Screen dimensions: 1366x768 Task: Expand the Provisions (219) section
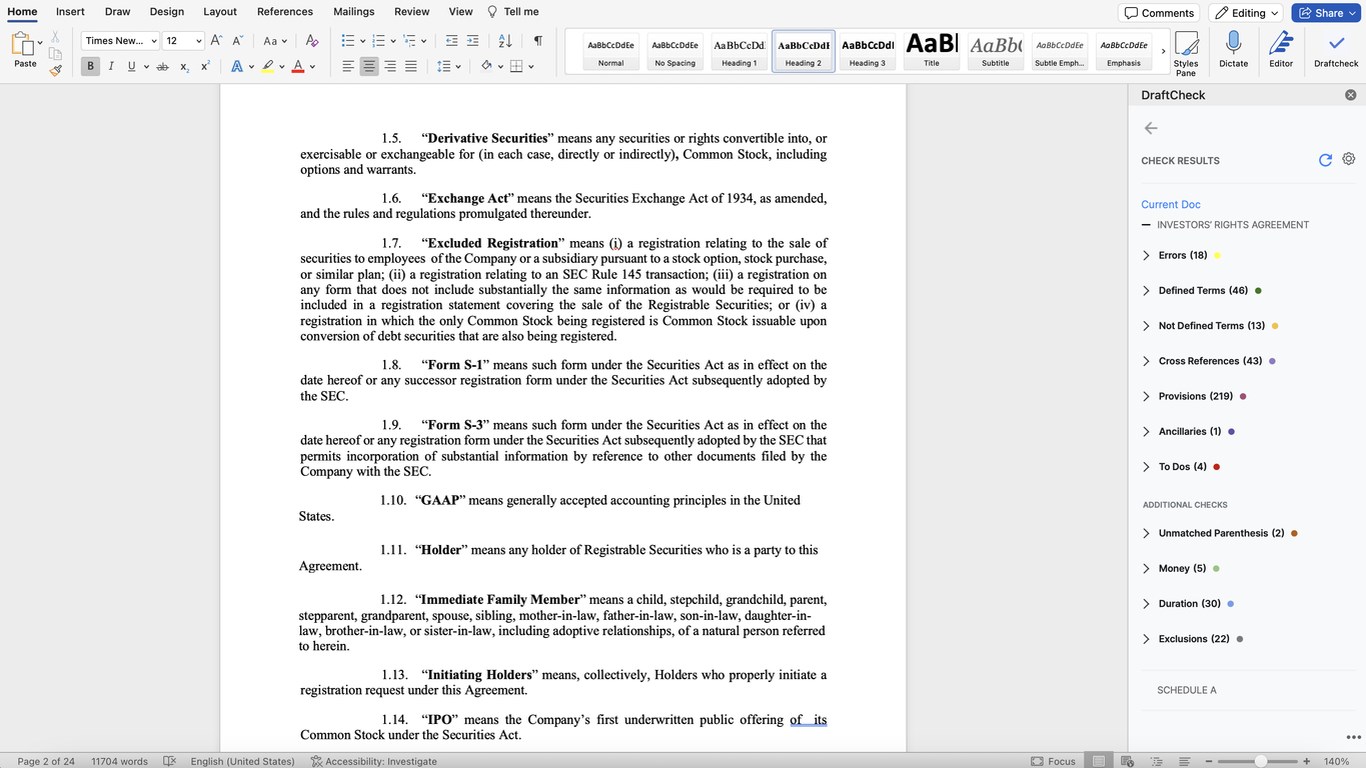point(1146,396)
